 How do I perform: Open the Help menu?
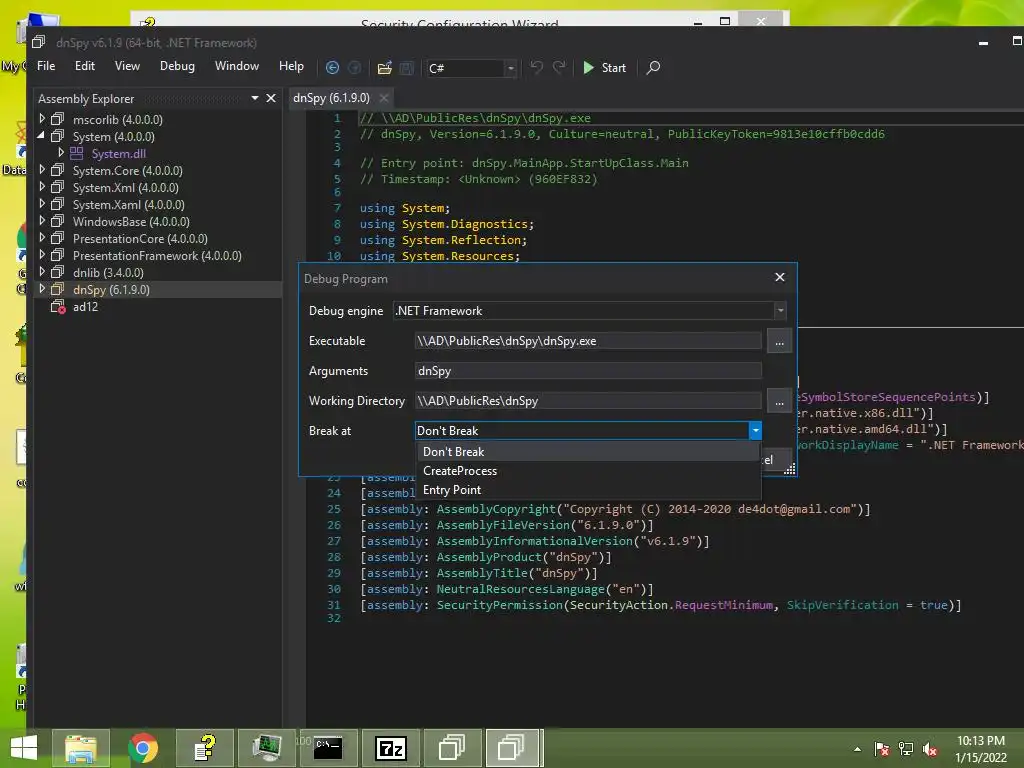(x=291, y=66)
